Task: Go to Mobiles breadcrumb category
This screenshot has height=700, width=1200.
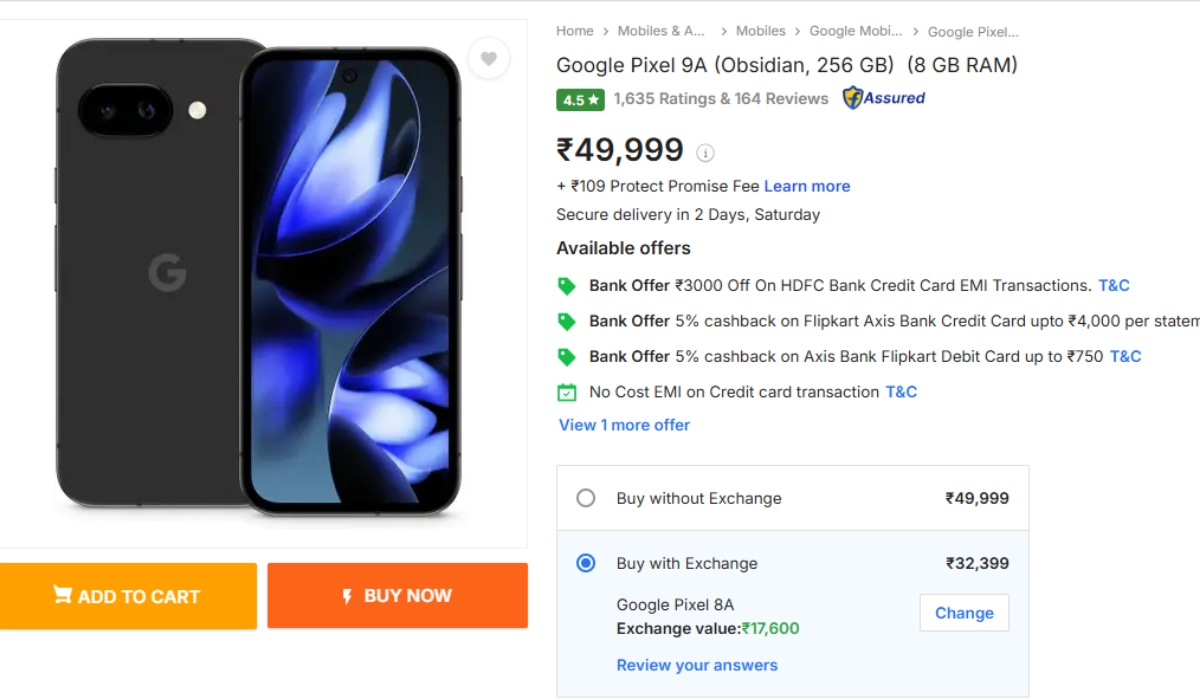Action: [x=761, y=31]
